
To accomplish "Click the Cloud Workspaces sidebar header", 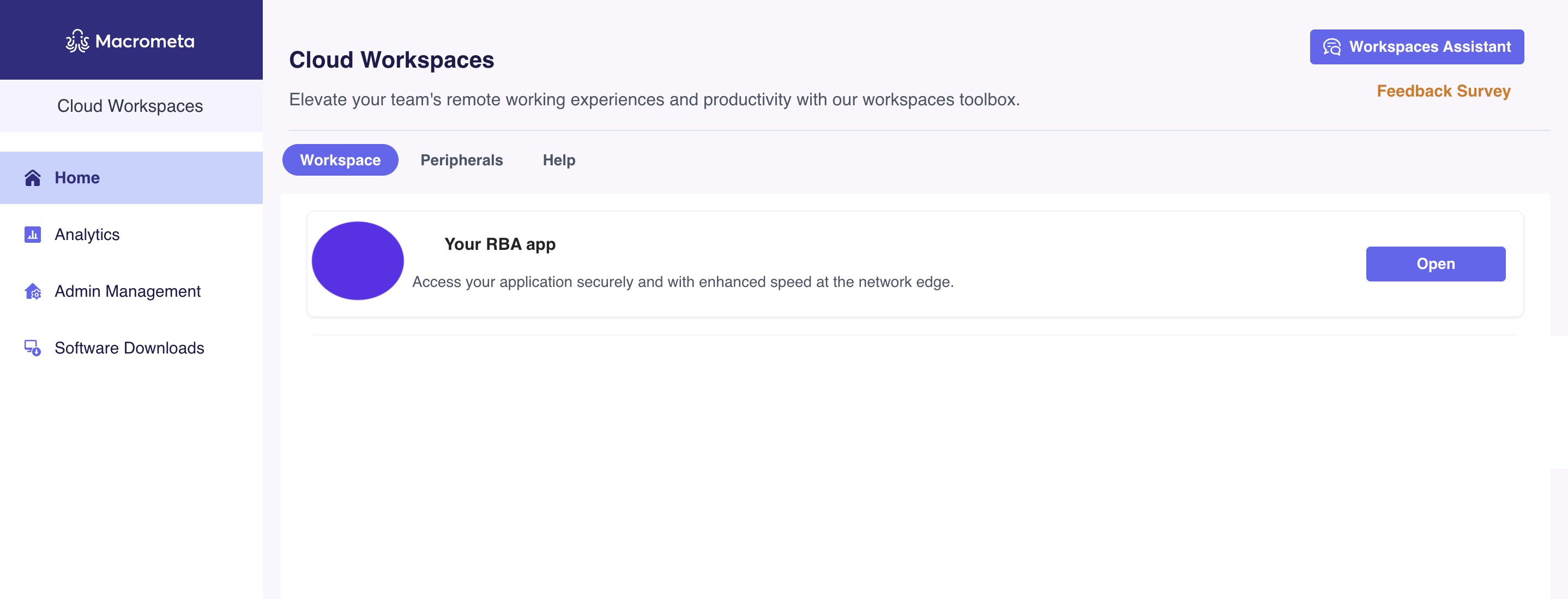I will 130,106.
